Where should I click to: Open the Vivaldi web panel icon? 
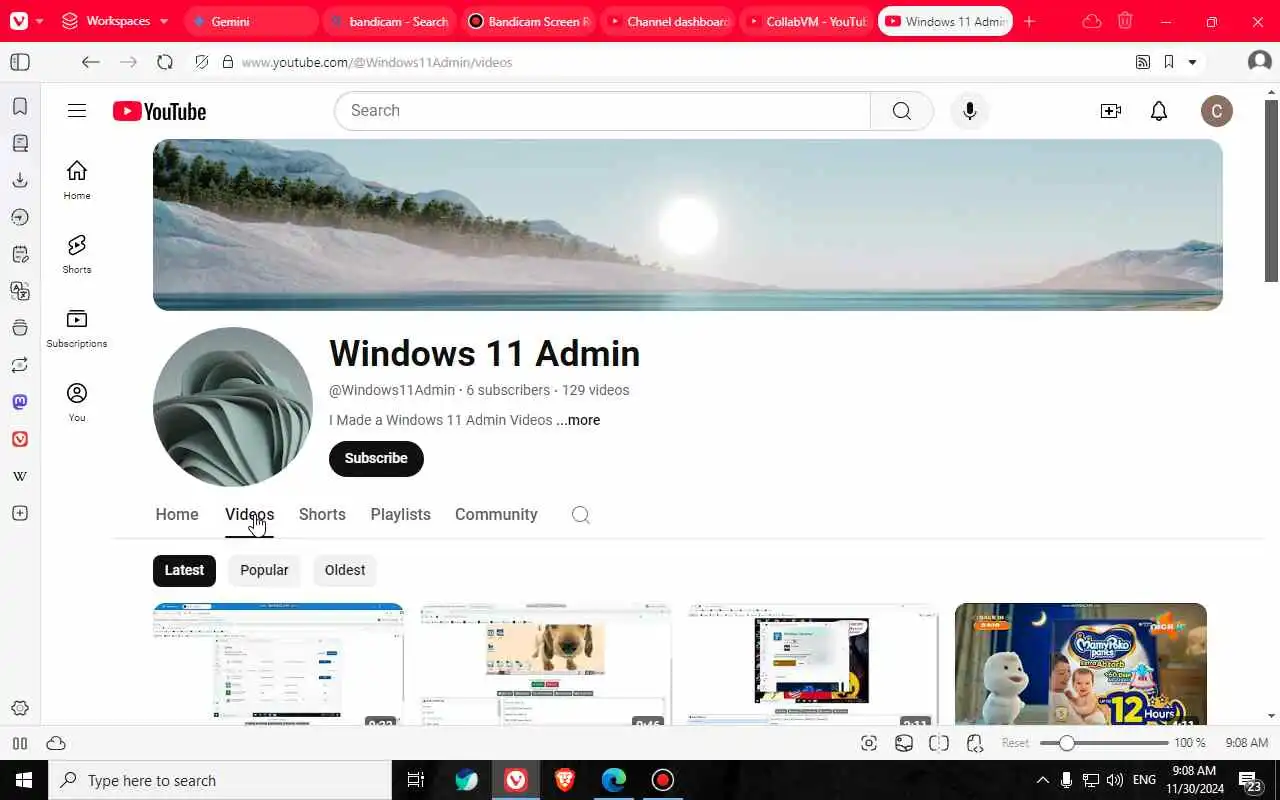(x=20, y=439)
